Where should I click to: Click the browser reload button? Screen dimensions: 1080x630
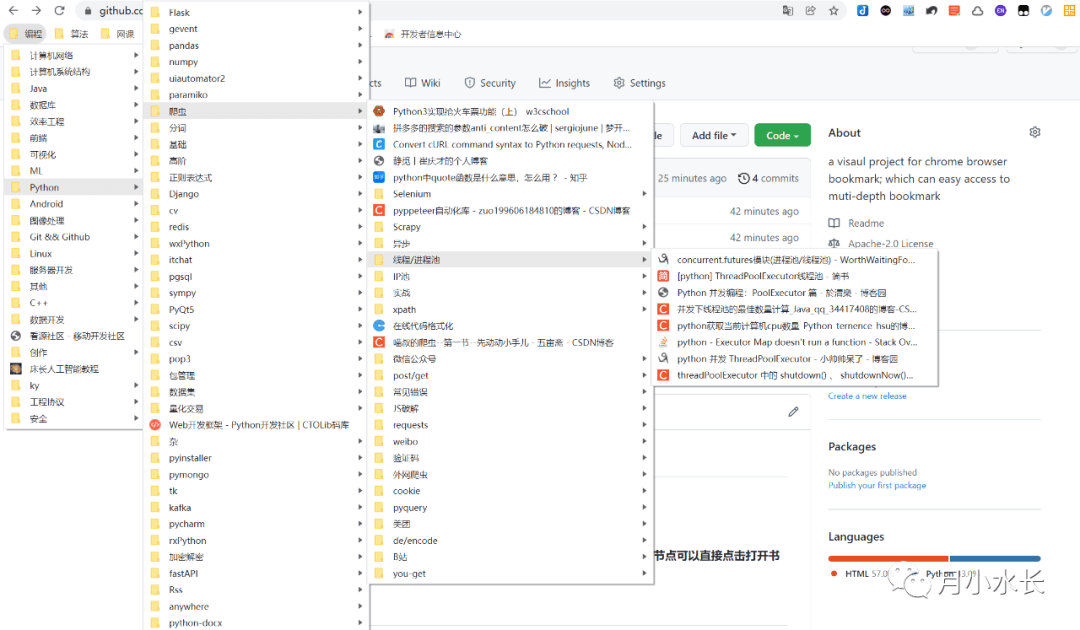(59, 10)
